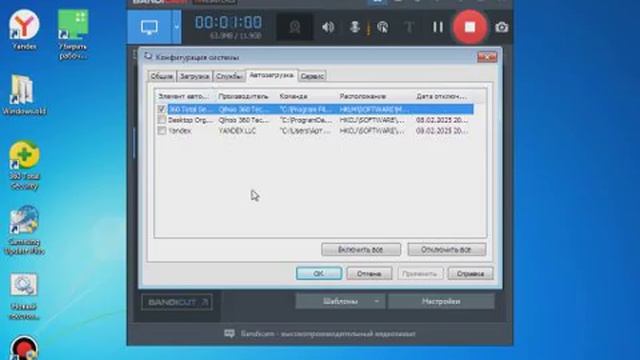The image size is (640, 360).
Task: Click the text overlay T icon
Action: (409, 27)
